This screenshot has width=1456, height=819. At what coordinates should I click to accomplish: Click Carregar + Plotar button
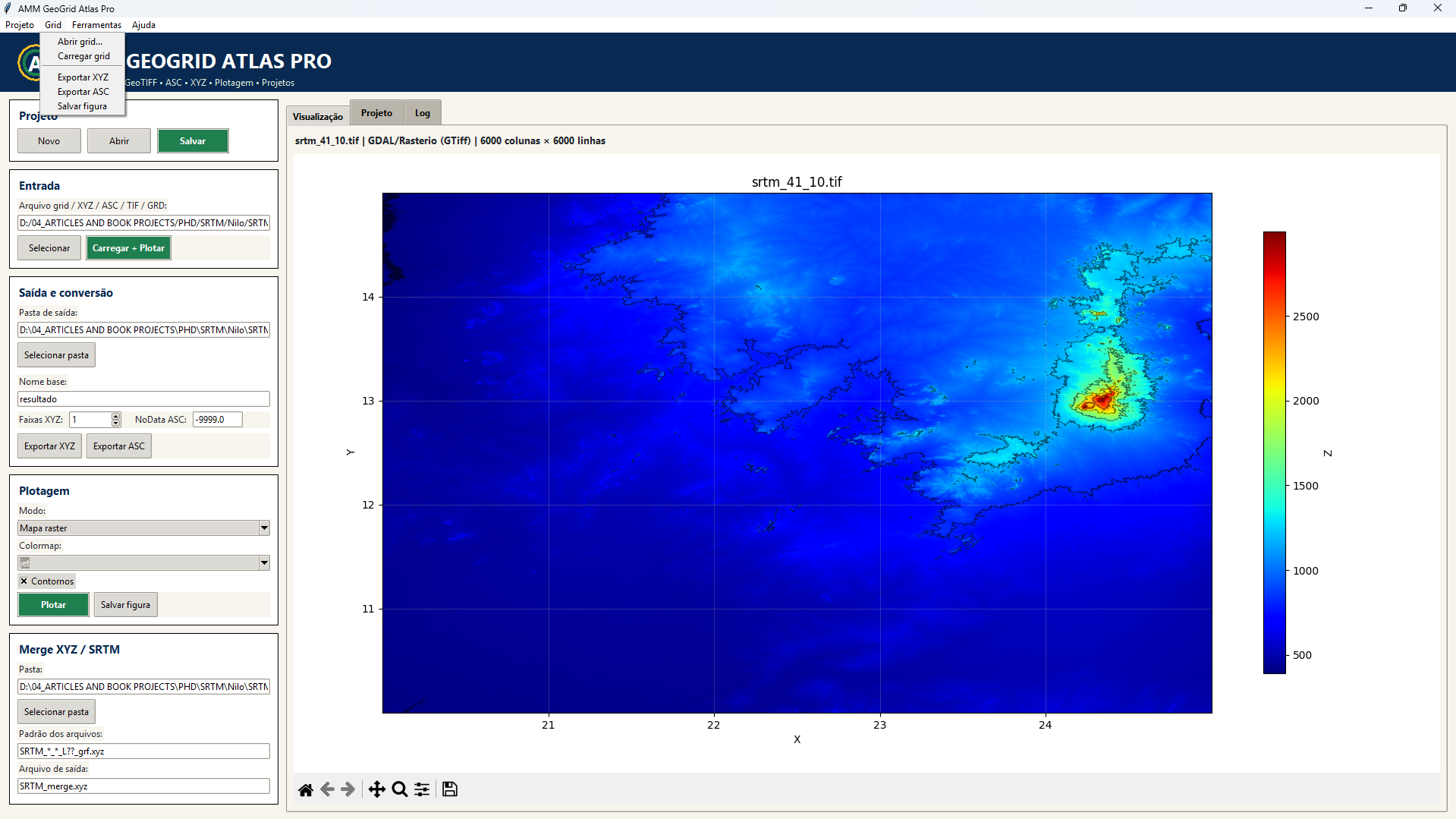tap(128, 248)
